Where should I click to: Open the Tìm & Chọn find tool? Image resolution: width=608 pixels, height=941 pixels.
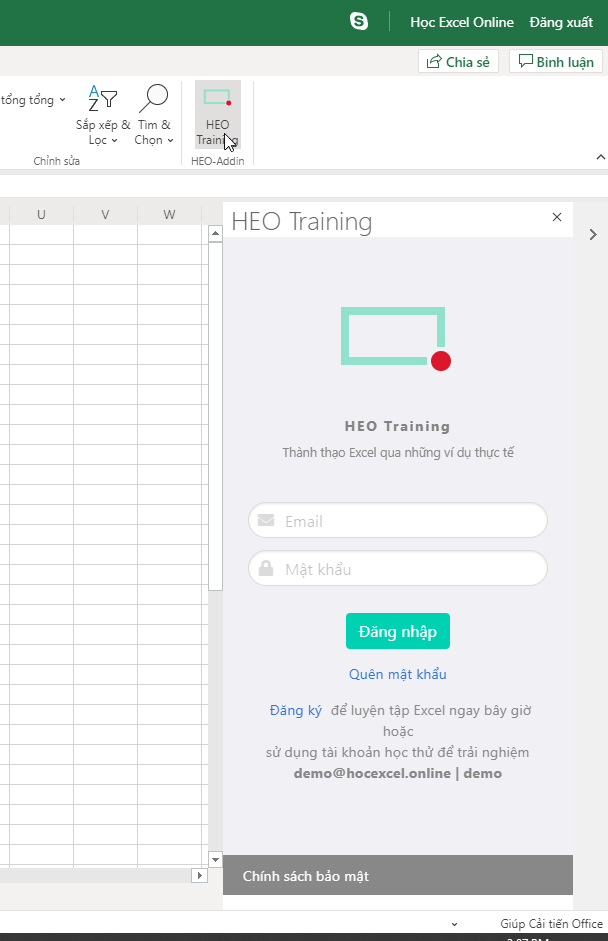[x=154, y=115]
